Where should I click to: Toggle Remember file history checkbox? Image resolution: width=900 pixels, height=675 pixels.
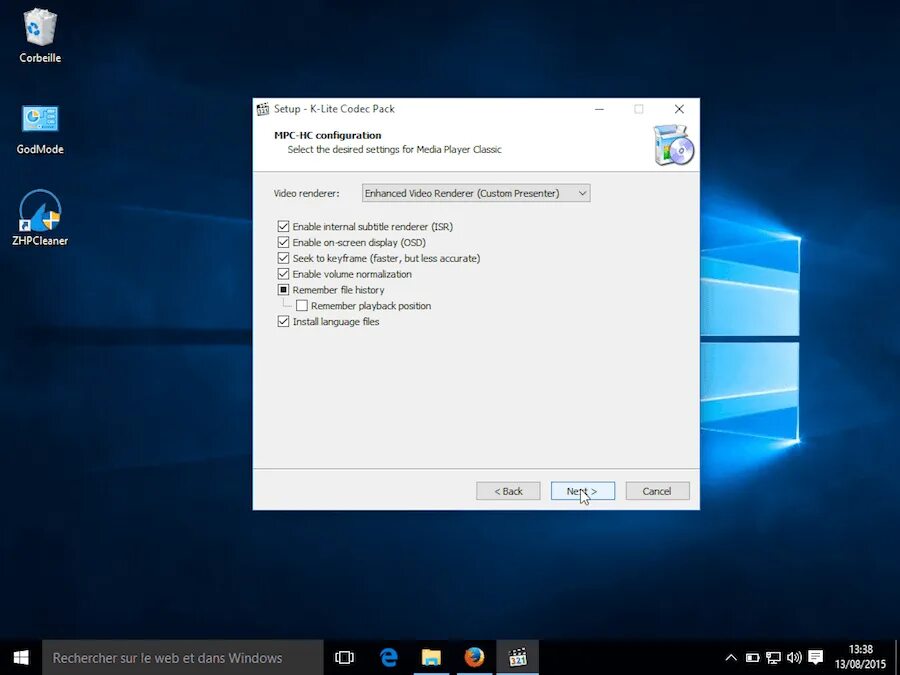[283, 290]
